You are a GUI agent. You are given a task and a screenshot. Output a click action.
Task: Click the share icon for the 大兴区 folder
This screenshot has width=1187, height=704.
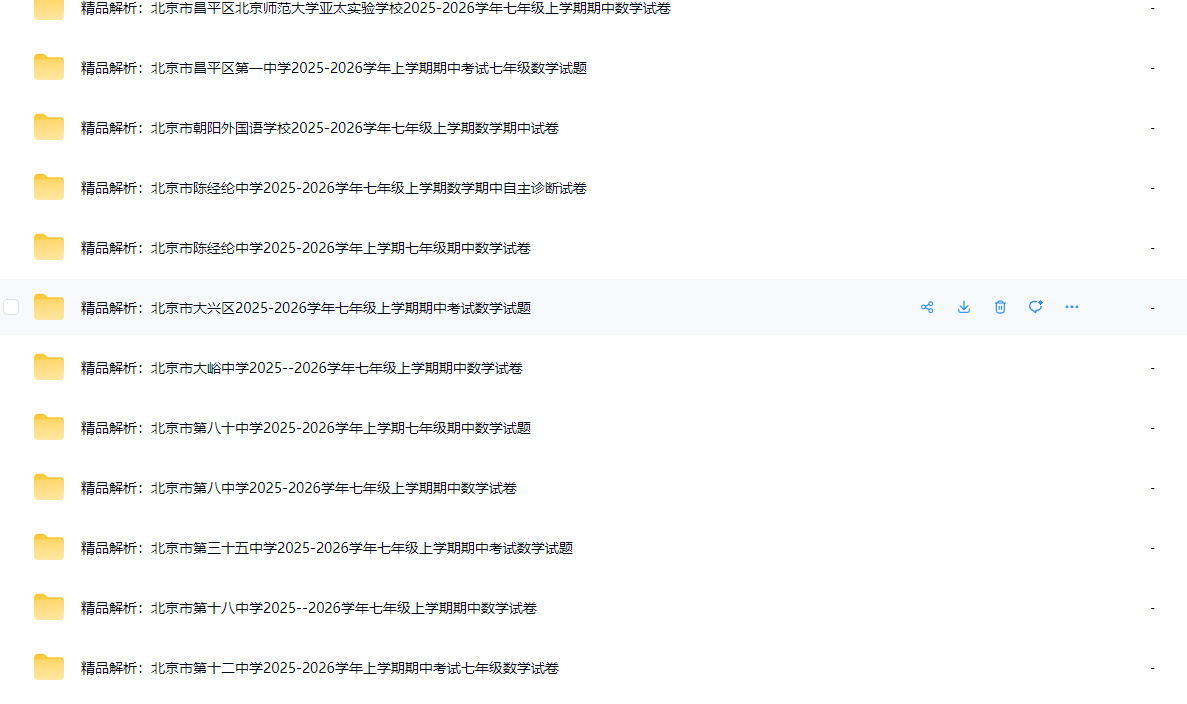(x=927, y=307)
